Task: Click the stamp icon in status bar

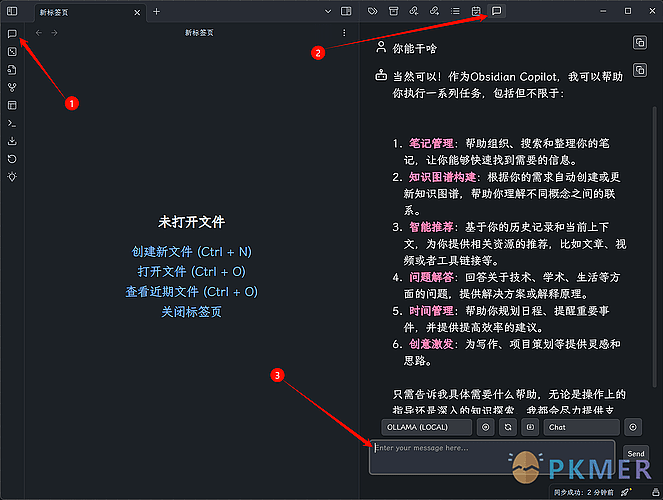Action: 655,492
